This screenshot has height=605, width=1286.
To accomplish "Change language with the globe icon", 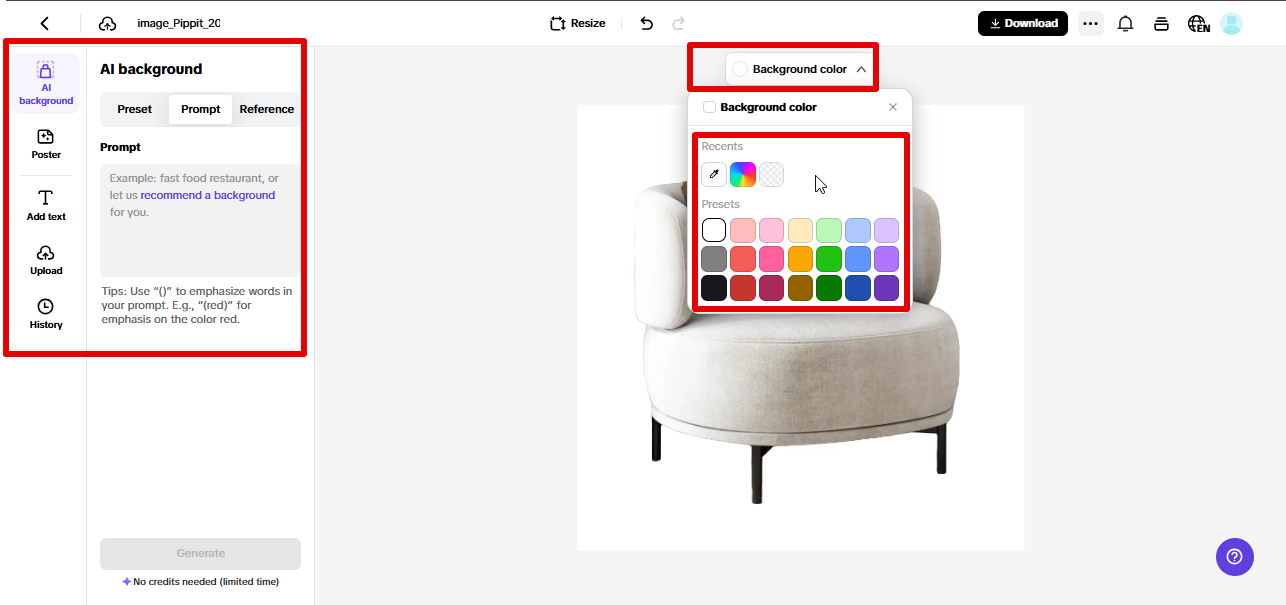I will point(1198,24).
